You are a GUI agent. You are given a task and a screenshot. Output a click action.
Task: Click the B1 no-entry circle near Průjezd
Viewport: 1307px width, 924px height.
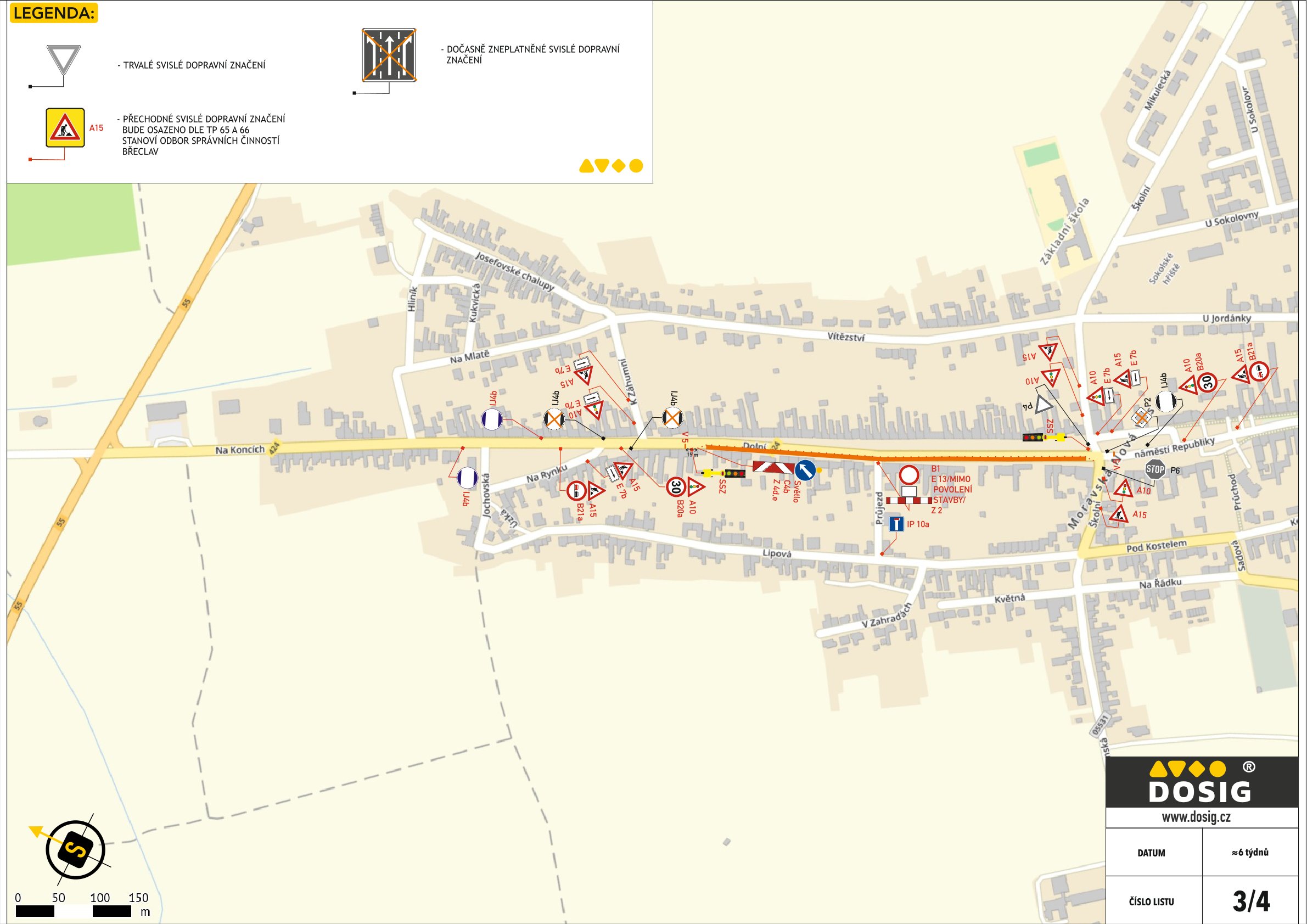coord(909,474)
